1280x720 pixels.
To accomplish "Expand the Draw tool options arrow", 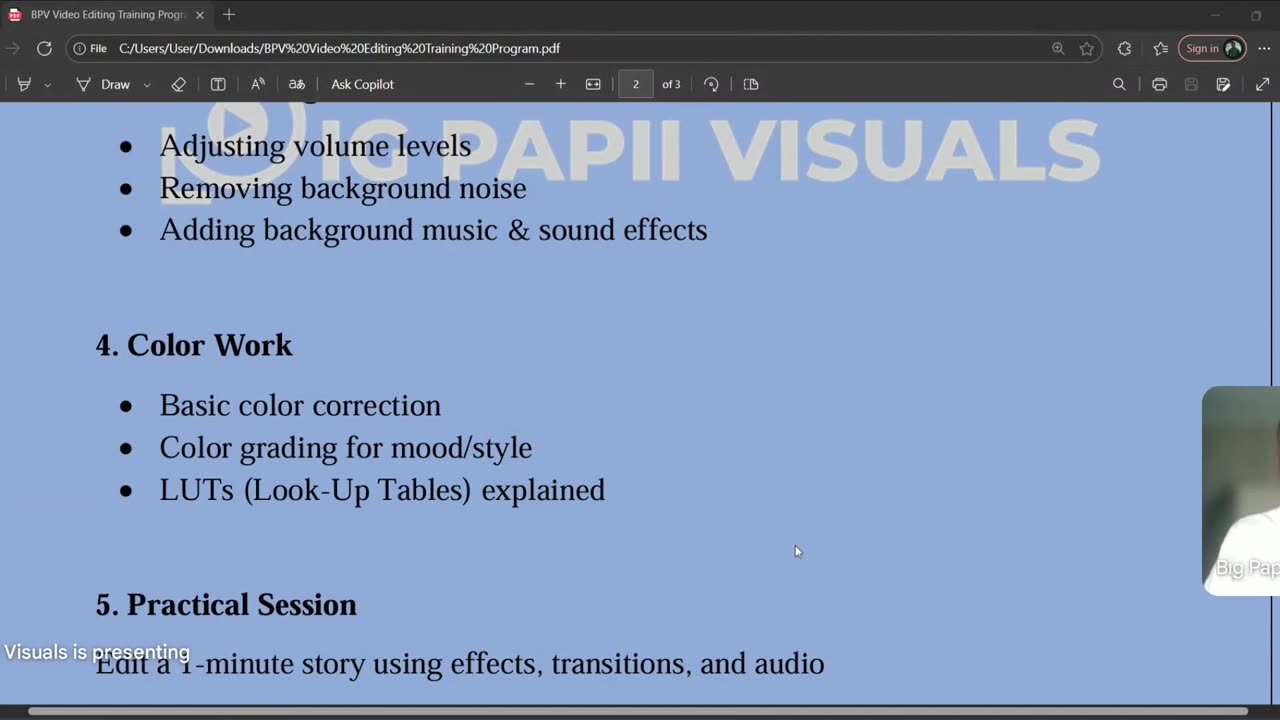I will coord(147,85).
